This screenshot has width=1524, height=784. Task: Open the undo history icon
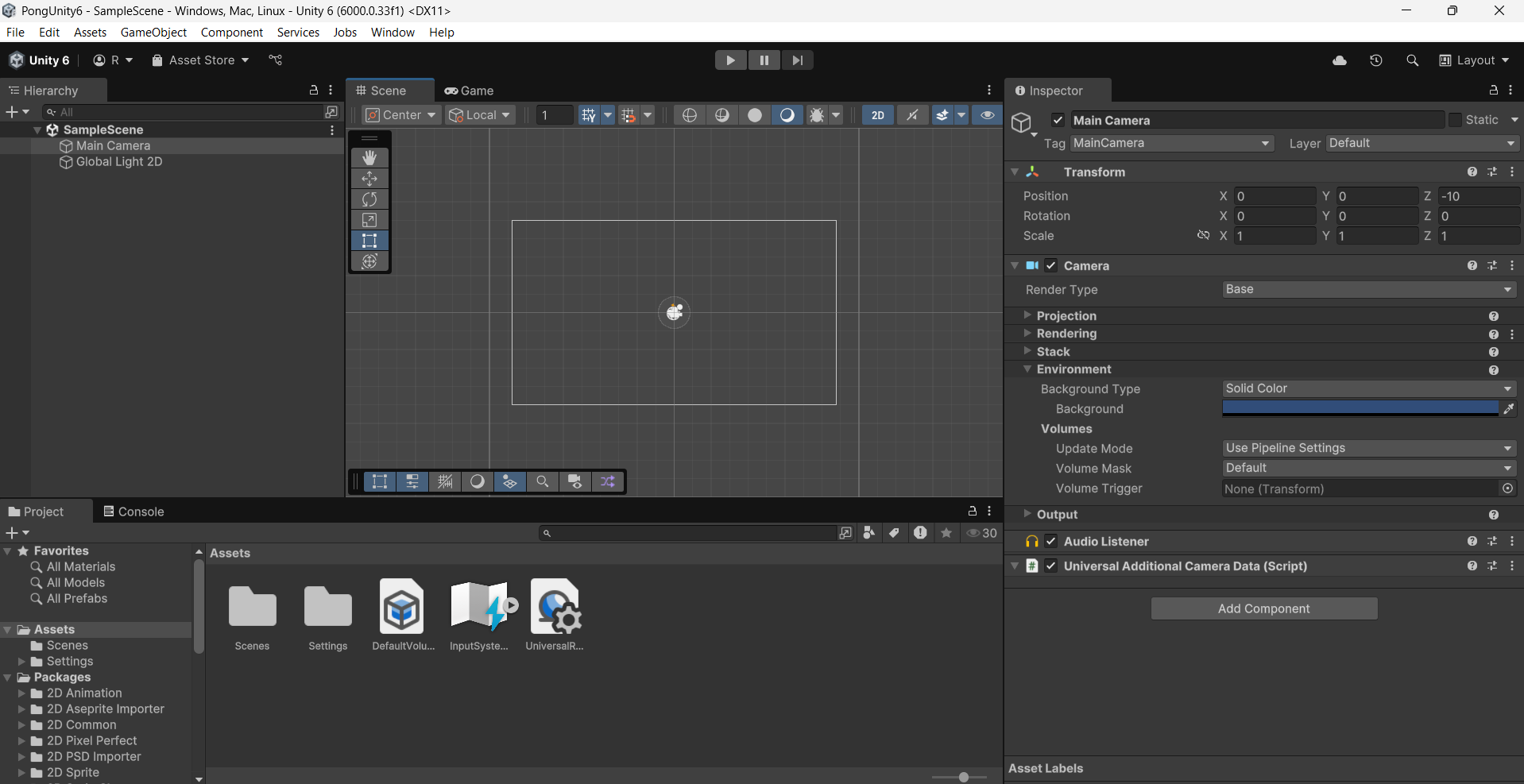tap(1376, 60)
